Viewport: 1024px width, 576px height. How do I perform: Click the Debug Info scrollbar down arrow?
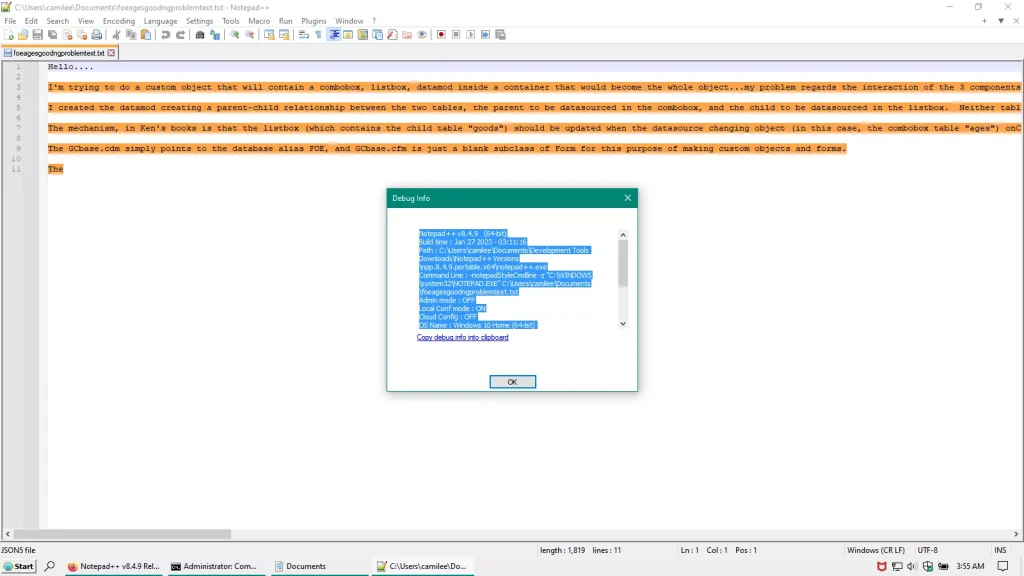pyautogui.click(x=622, y=322)
